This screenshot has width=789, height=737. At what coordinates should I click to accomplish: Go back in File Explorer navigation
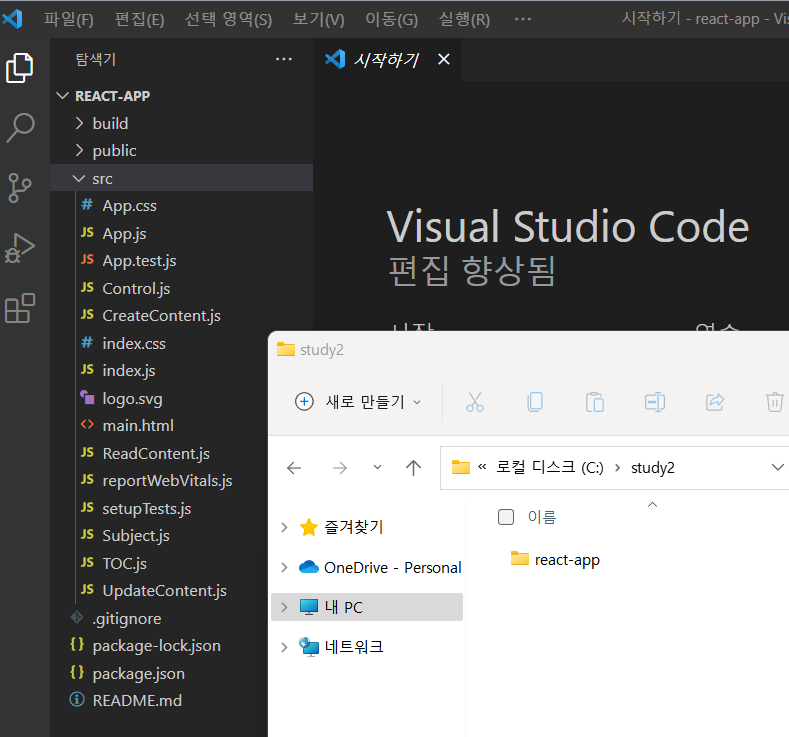pos(294,468)
